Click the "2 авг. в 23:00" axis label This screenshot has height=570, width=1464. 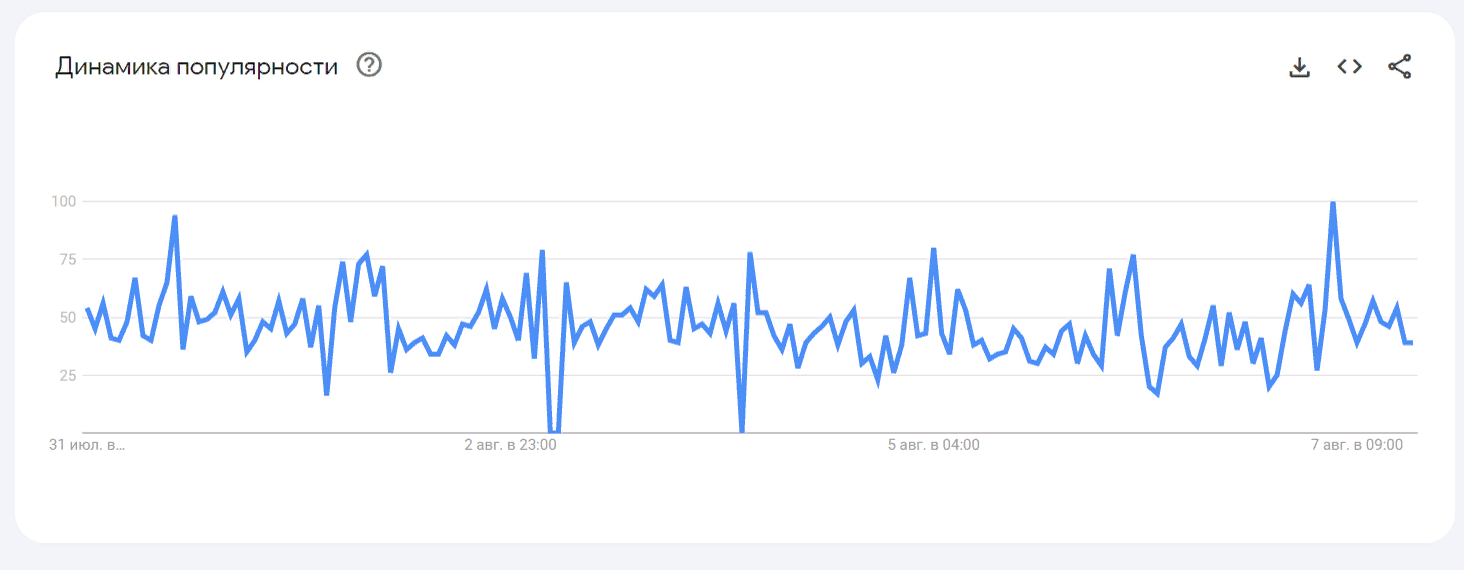click(510, 445)
